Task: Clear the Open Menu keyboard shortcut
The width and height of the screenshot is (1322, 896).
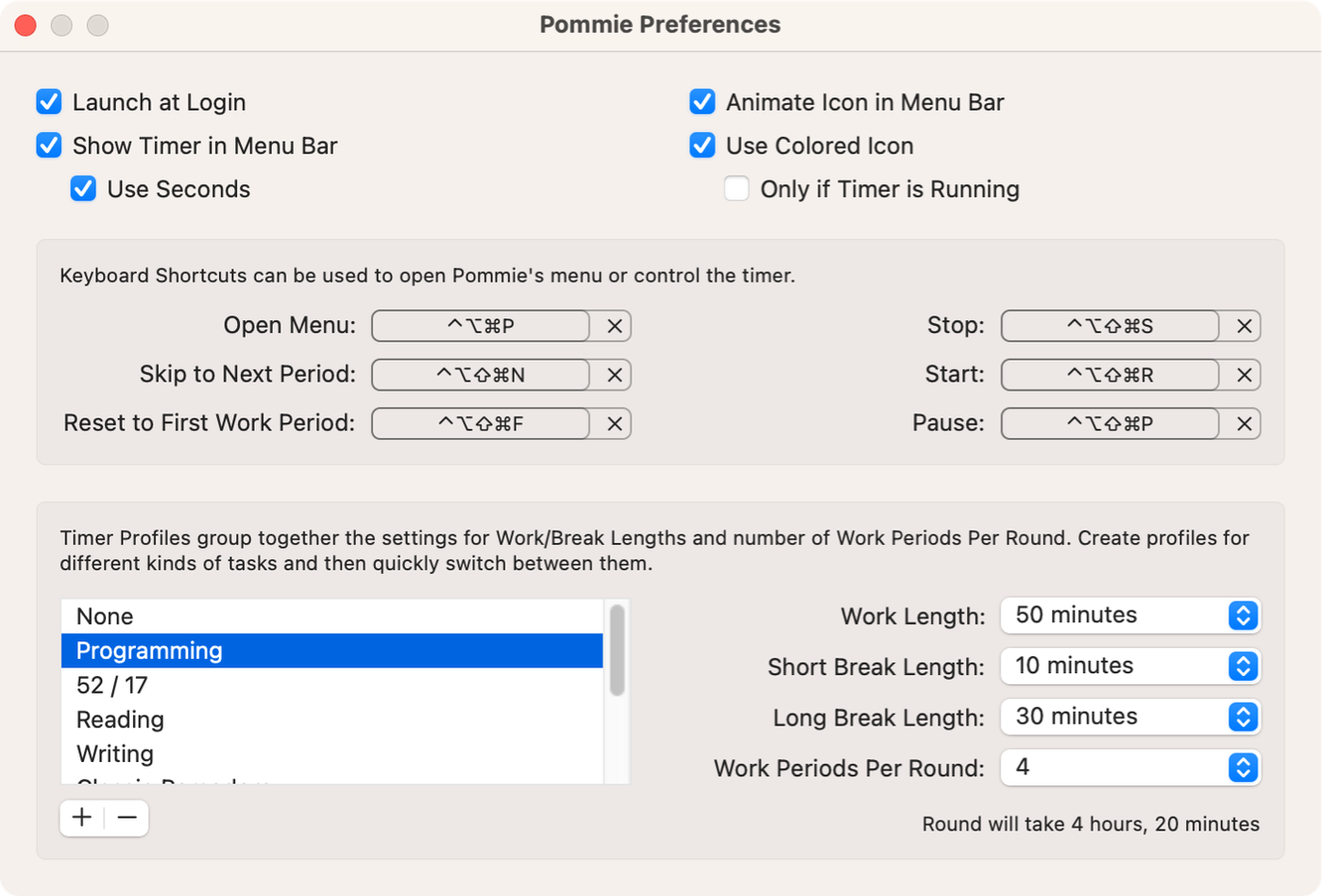Action: coord(614,326)
